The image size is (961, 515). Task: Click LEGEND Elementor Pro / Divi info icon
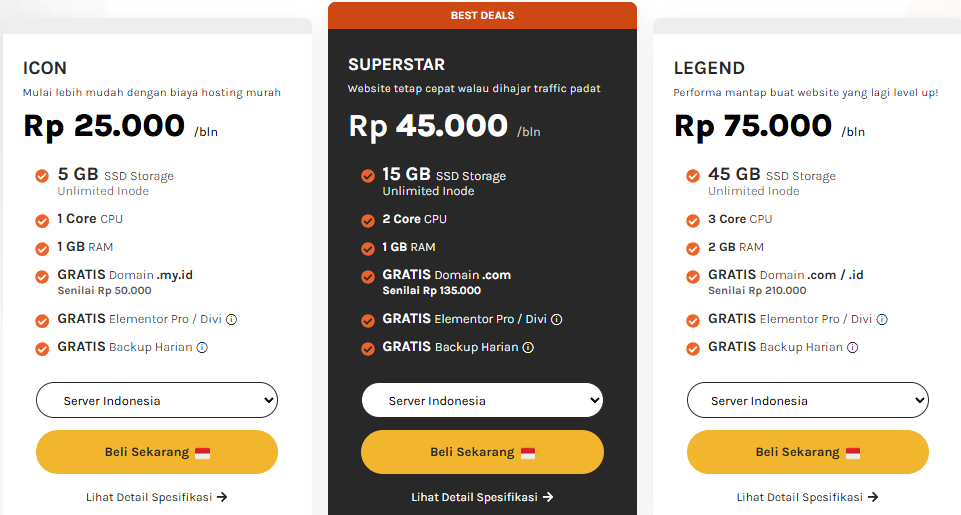coord(882,320)
